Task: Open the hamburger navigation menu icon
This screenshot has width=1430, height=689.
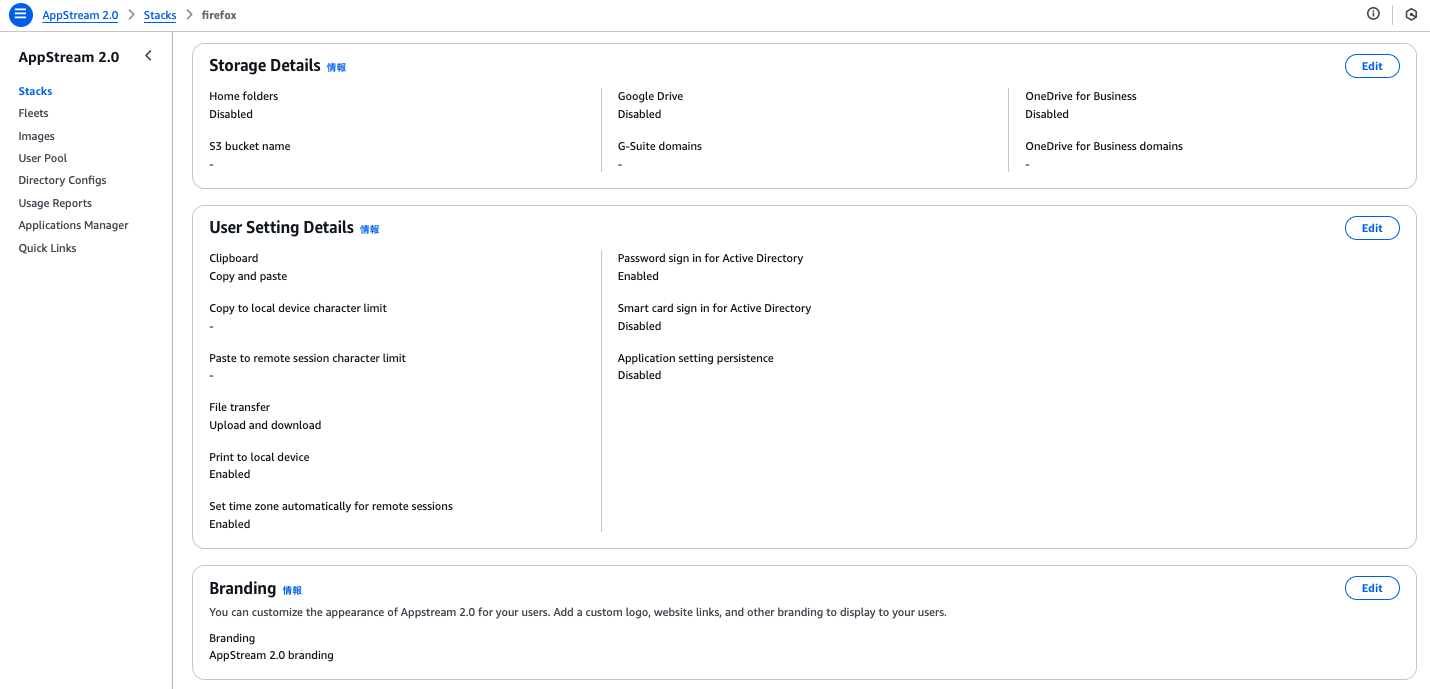Action: (20, 15)
